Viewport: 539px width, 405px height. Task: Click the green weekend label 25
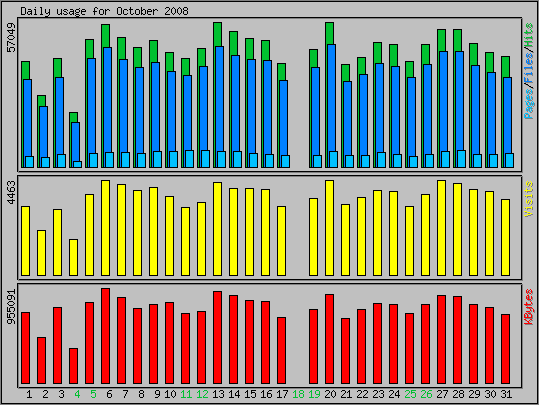point(410,394)
